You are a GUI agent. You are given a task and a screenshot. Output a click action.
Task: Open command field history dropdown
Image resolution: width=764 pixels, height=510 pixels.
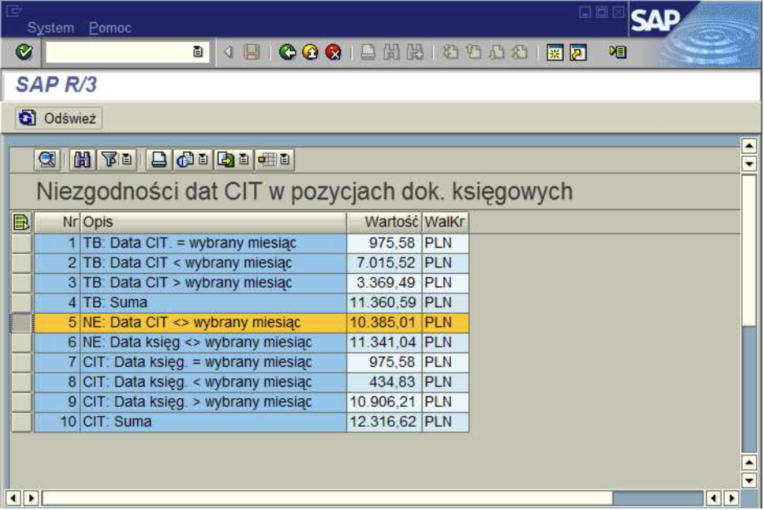[198, 52]
